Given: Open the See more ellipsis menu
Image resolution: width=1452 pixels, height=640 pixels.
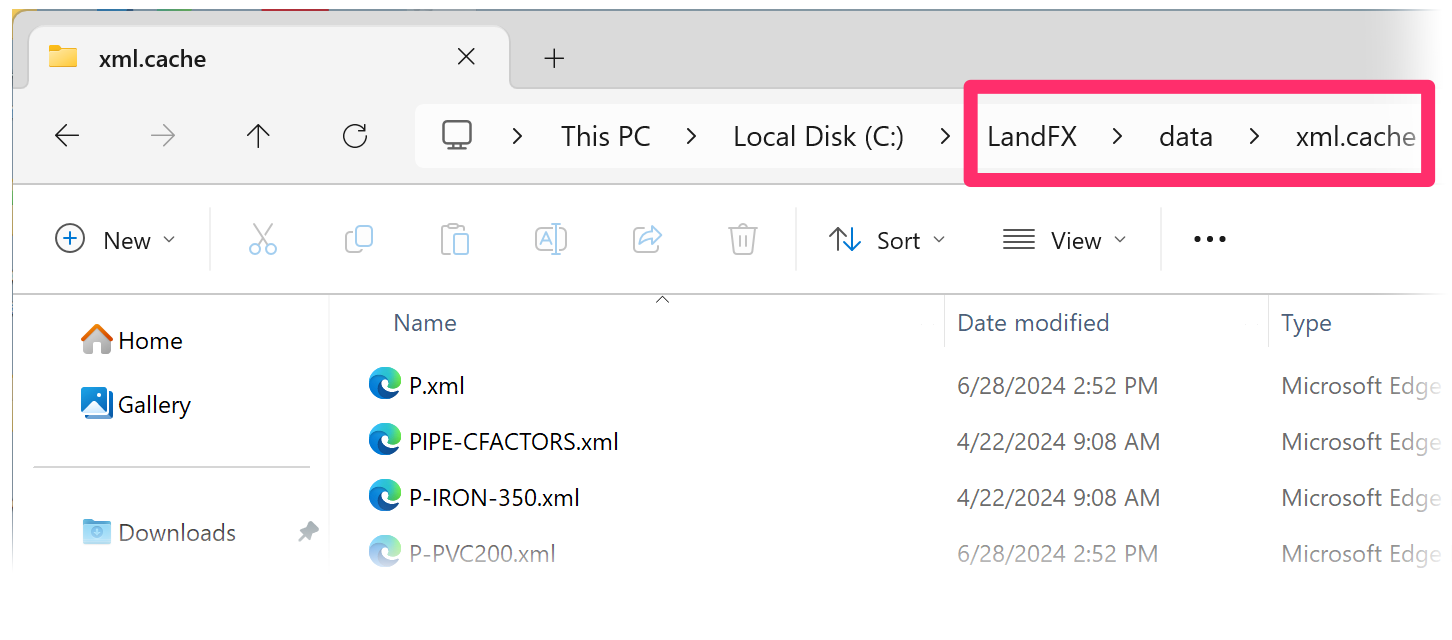Looking at the screenshot, I should coord(1210,240).
